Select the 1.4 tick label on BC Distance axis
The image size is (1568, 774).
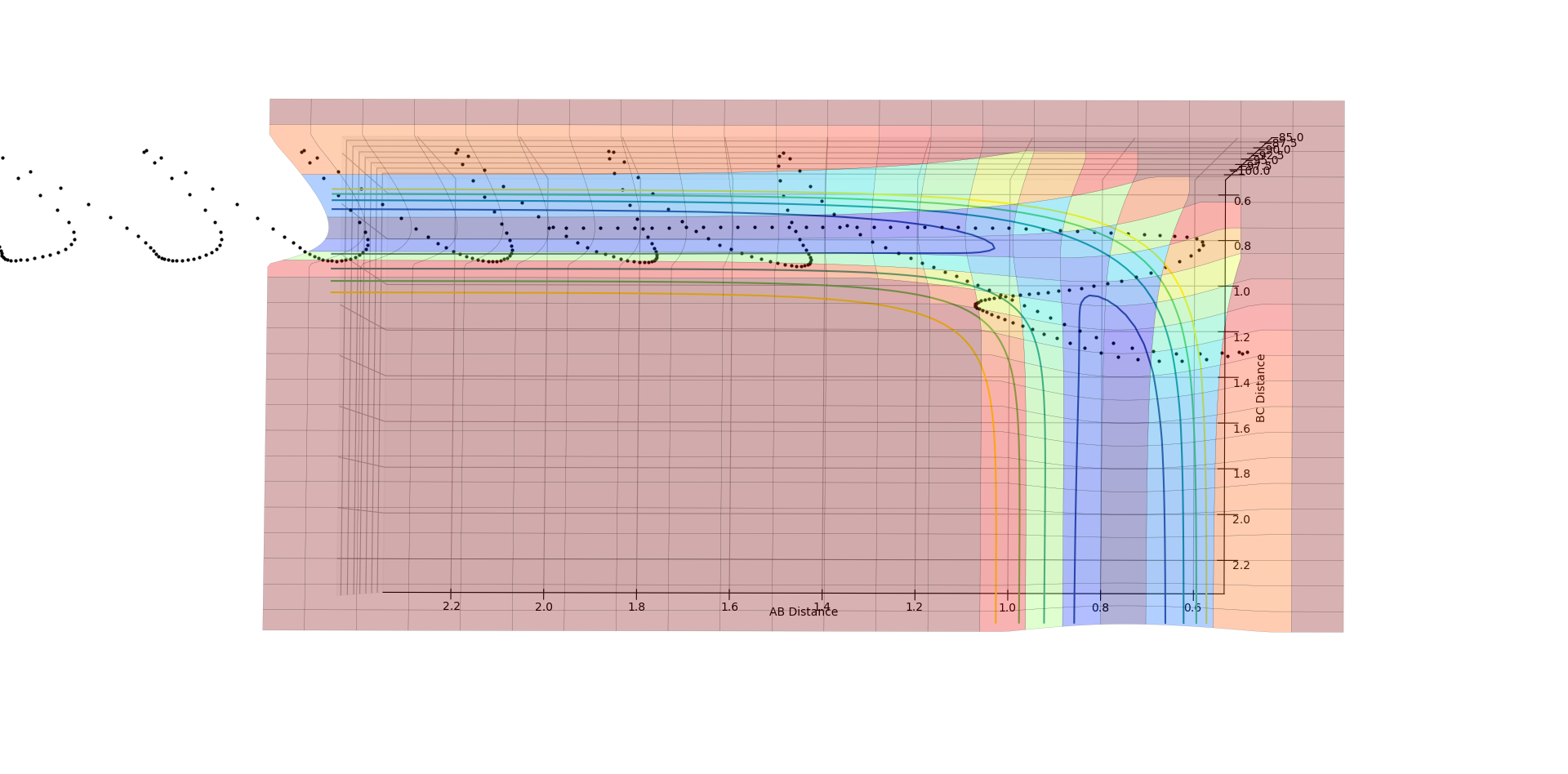pos(1242,383)
